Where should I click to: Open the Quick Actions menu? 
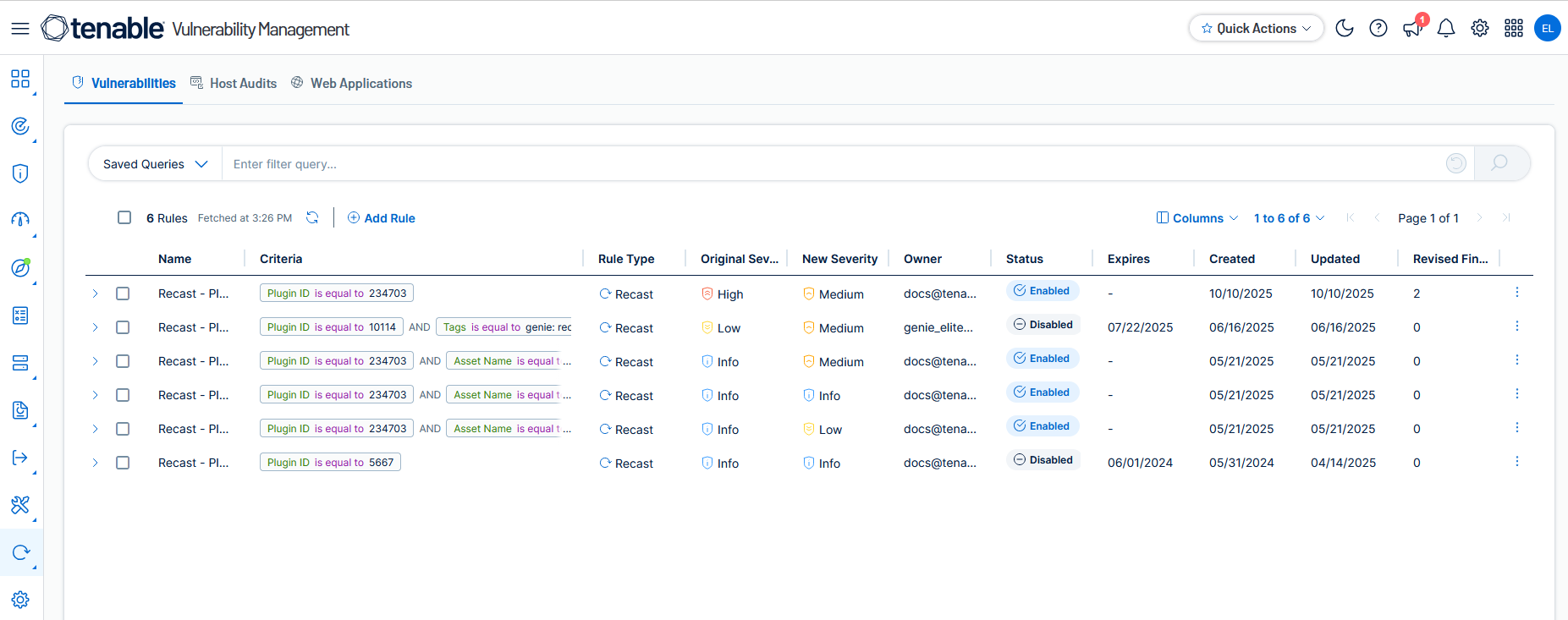1256,28
